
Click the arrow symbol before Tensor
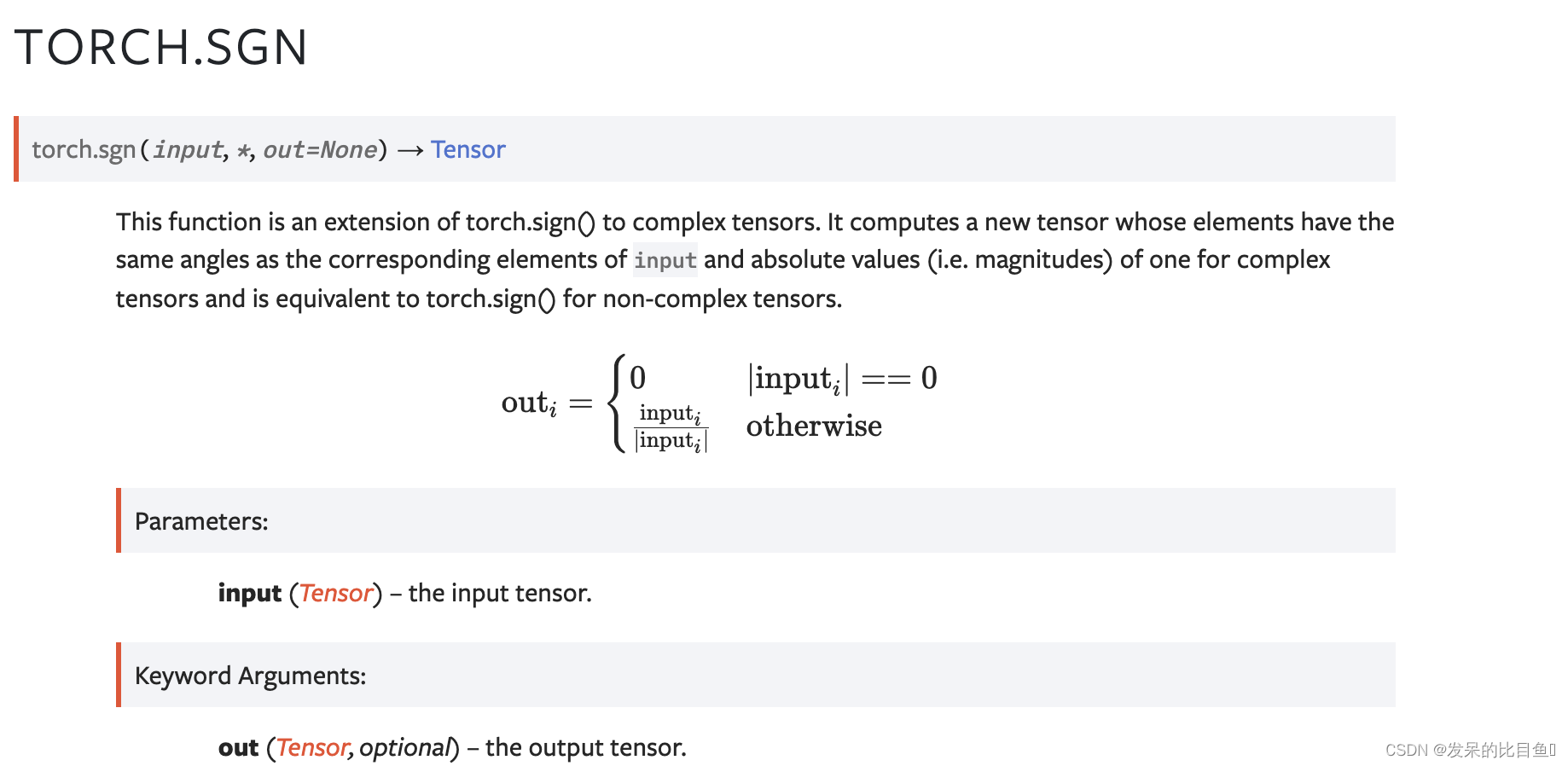[x=410, y=151]
